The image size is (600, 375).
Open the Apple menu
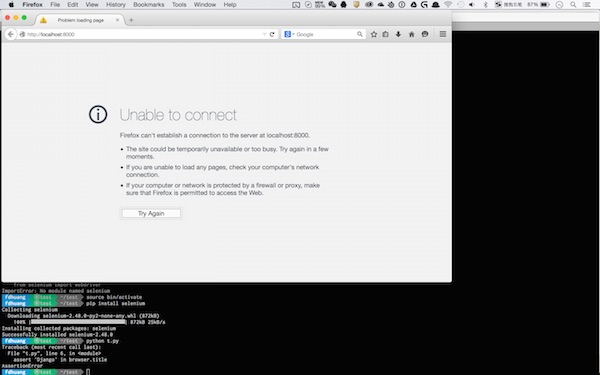[11, 5]
